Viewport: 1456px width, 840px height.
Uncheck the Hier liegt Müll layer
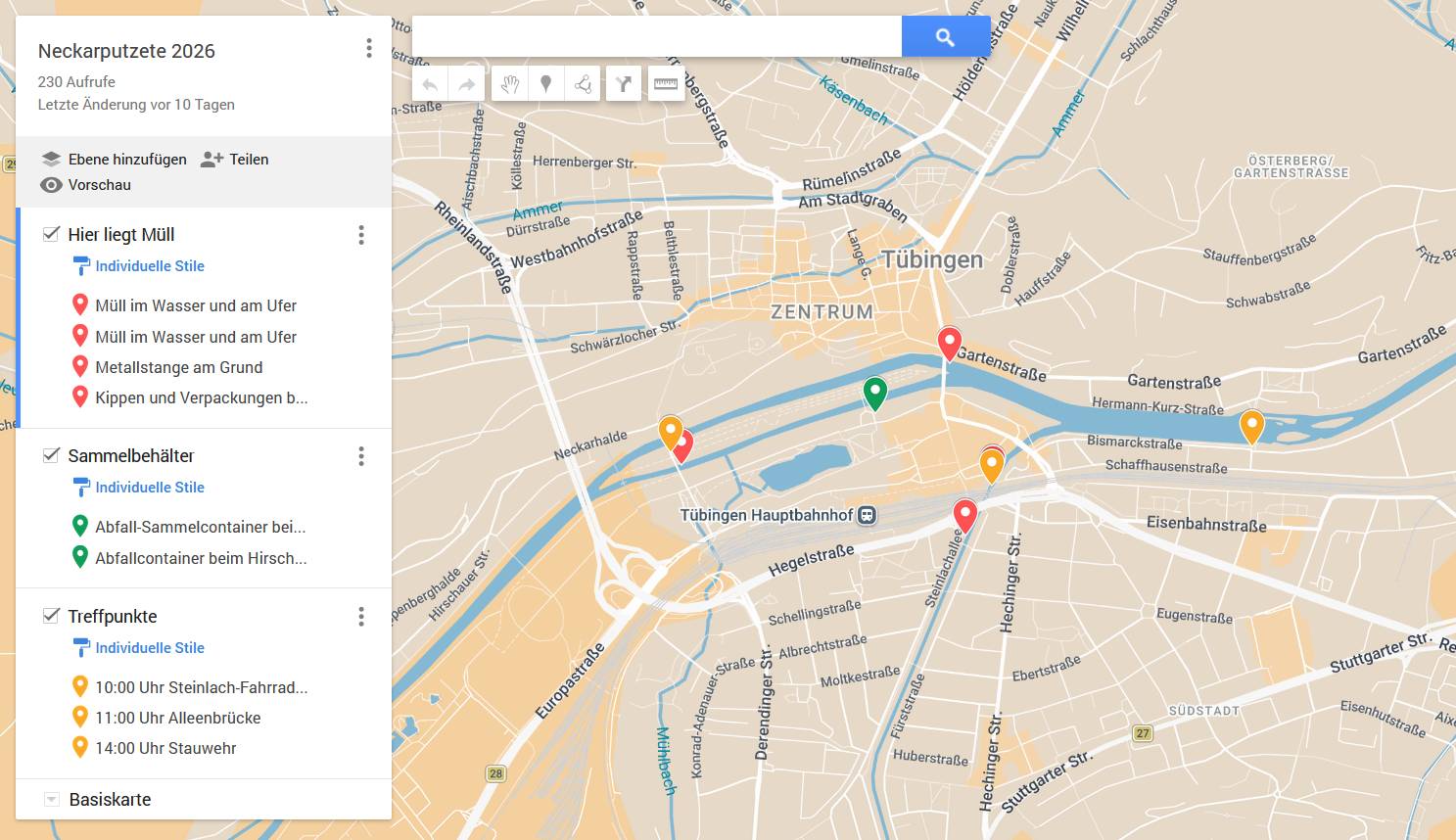click(x=52, y=234)
